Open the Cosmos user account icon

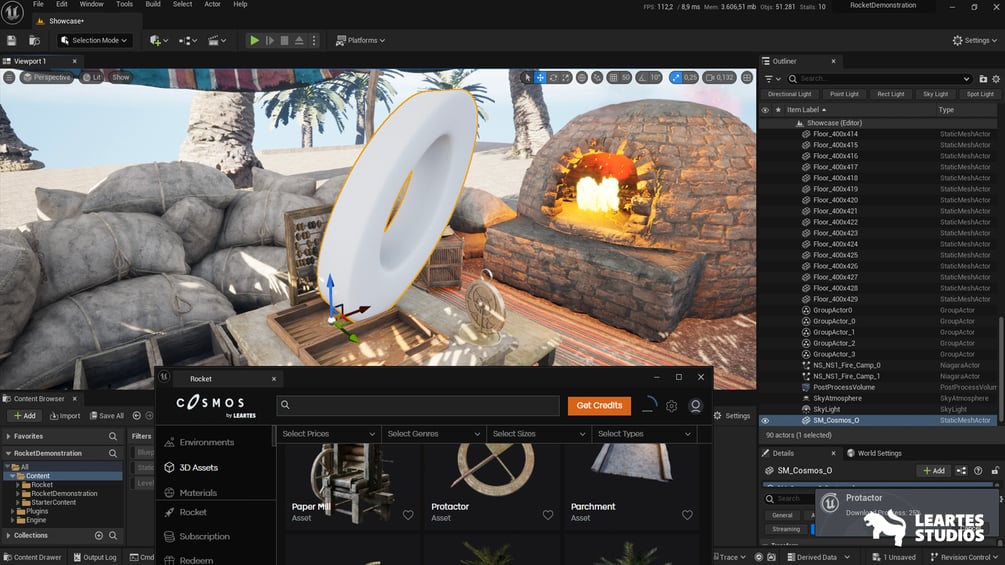(695, 406)
